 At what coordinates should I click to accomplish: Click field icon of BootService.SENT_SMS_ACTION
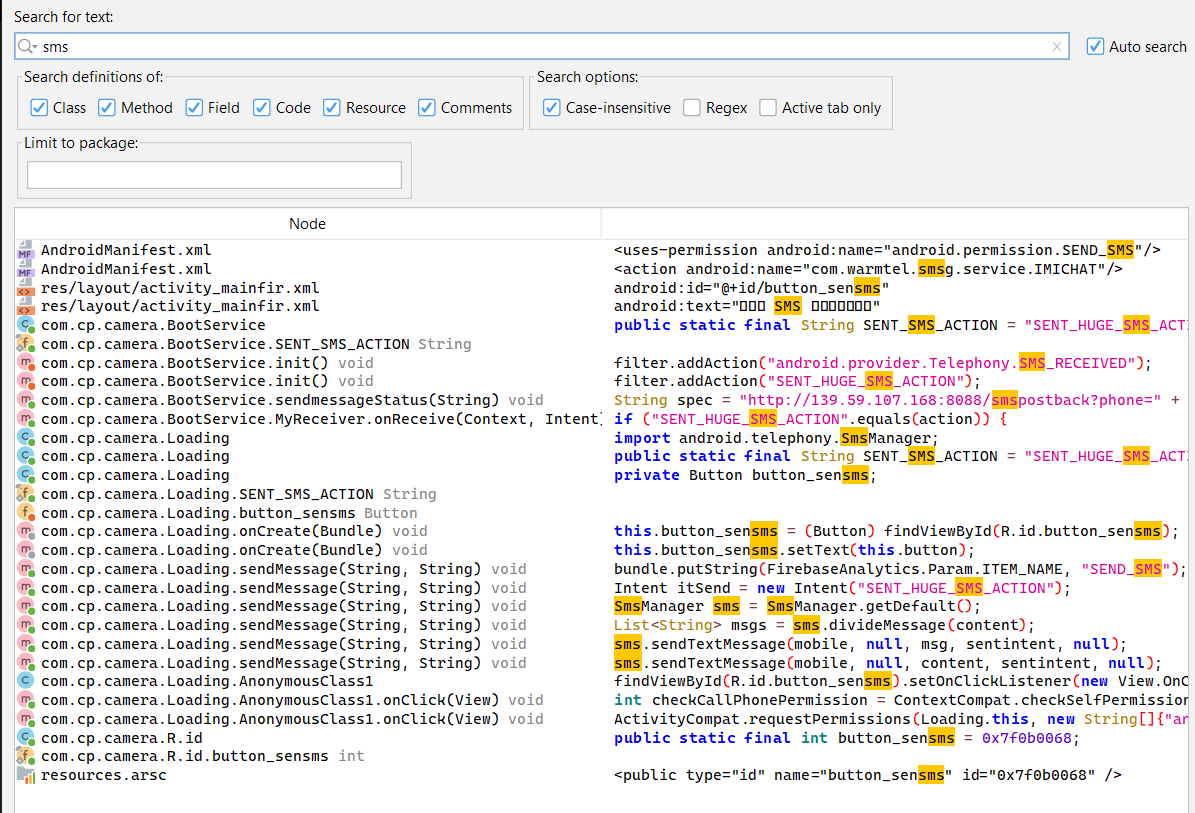point(26,344)
